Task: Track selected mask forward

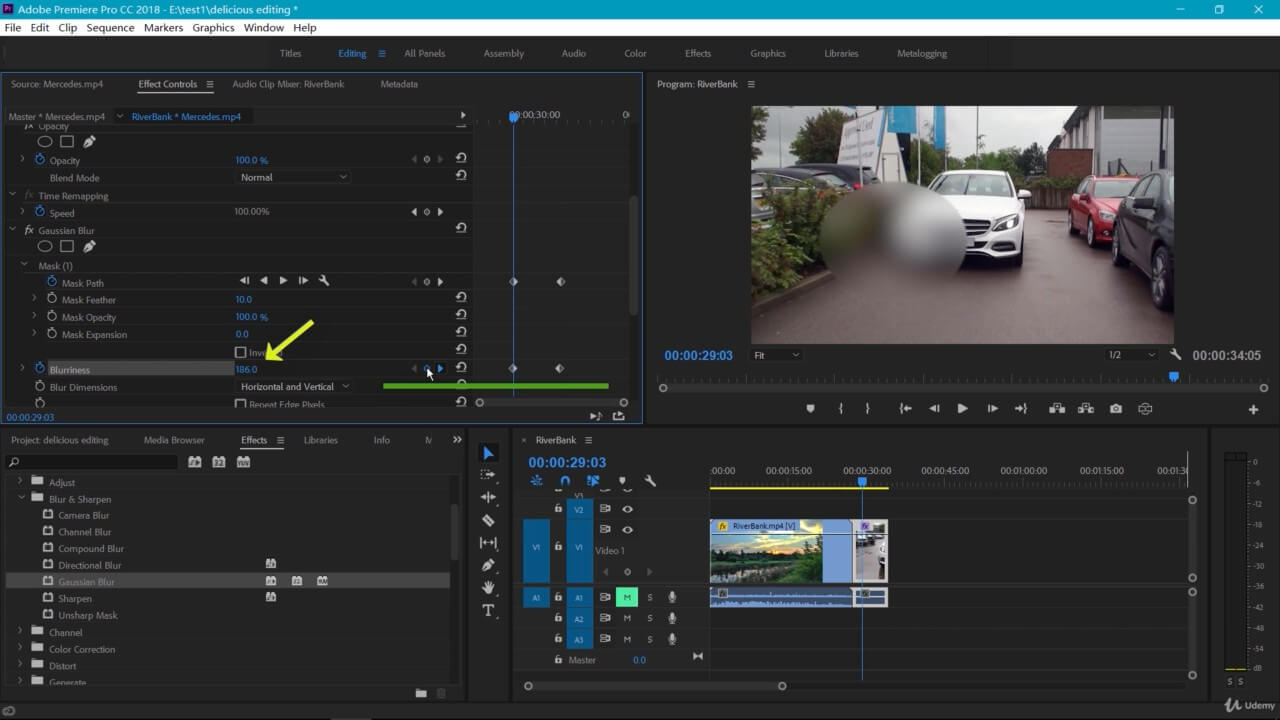Action: click(283, 281)
